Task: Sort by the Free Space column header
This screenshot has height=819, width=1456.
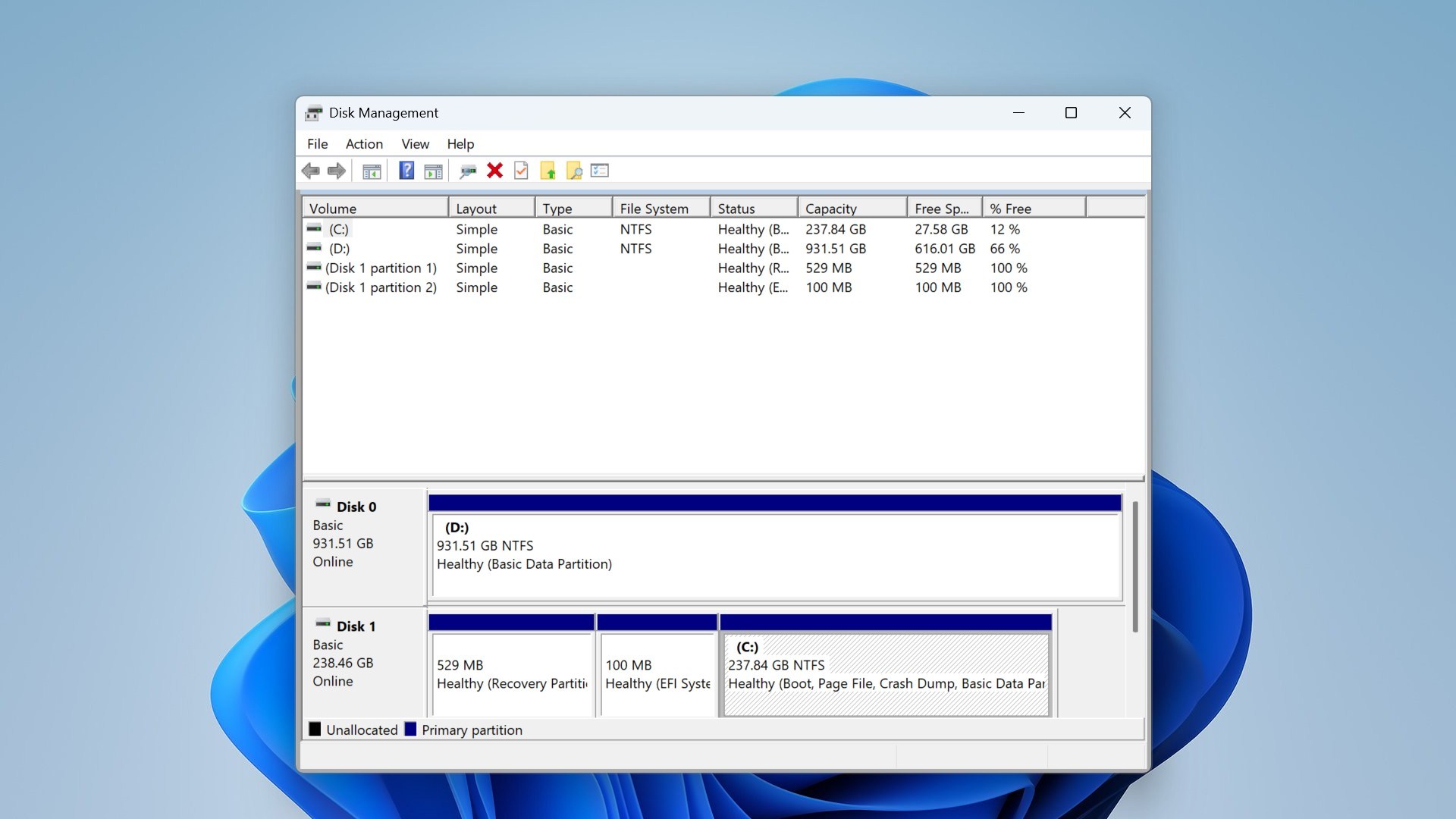Action: coord(945,208)
